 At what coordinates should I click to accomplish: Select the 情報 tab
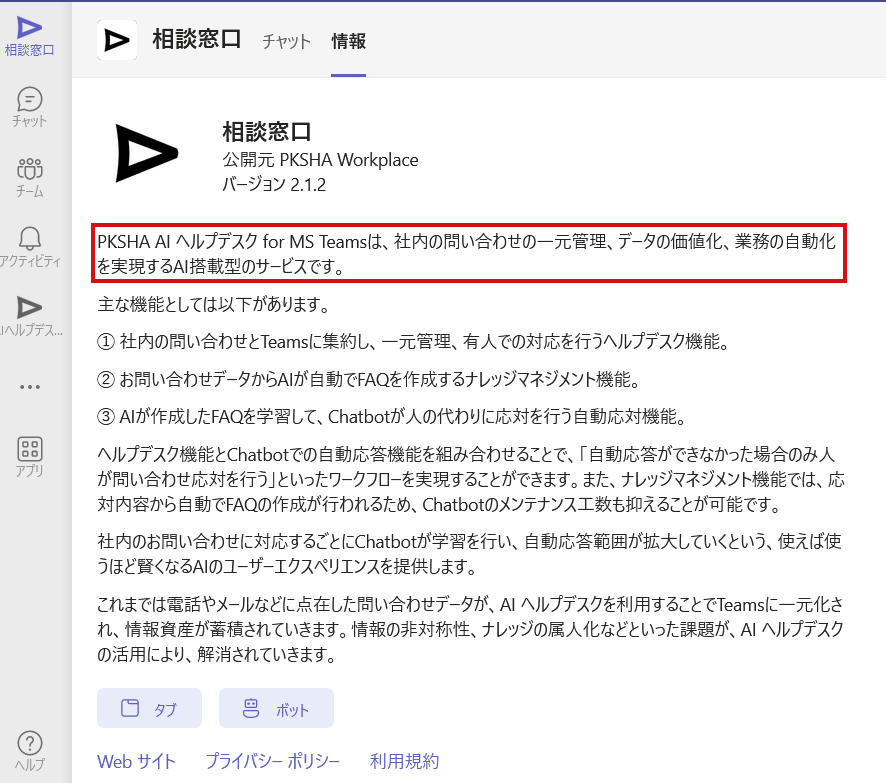349,41
